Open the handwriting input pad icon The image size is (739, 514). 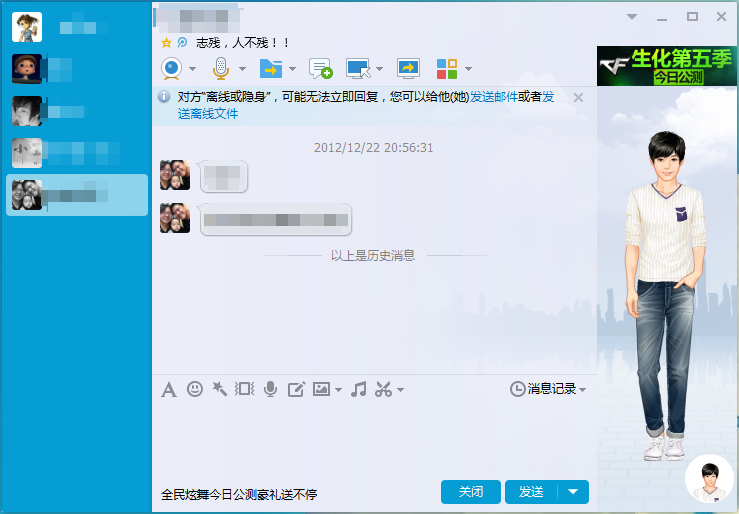[296, 389]
